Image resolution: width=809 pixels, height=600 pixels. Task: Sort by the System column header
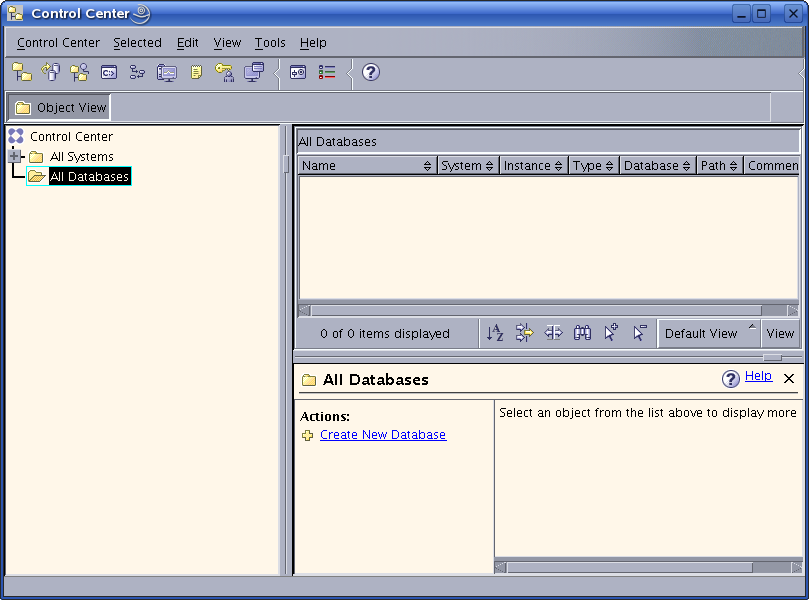click(x=467, y=166)
